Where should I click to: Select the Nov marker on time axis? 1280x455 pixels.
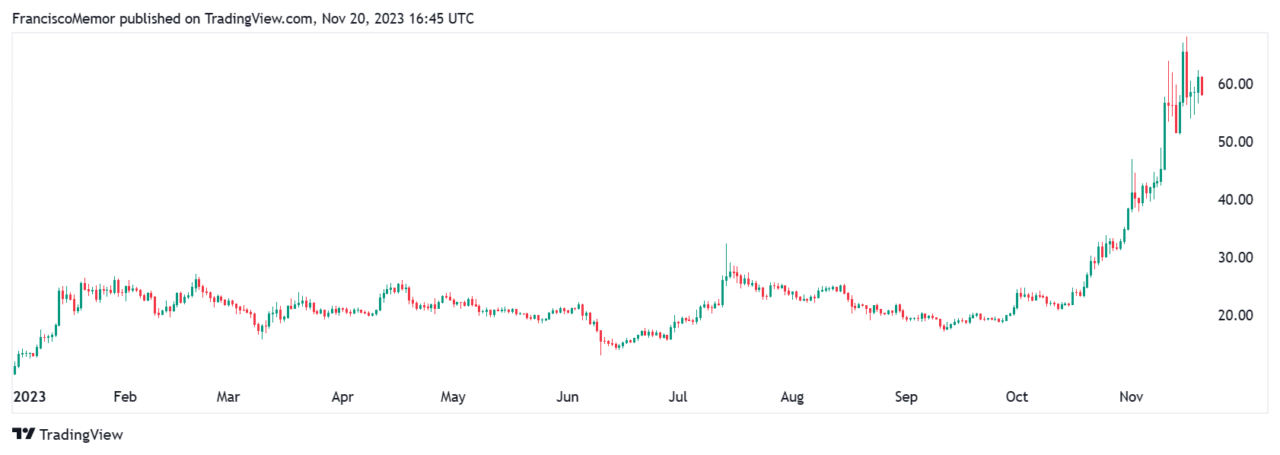[1131, 397]
